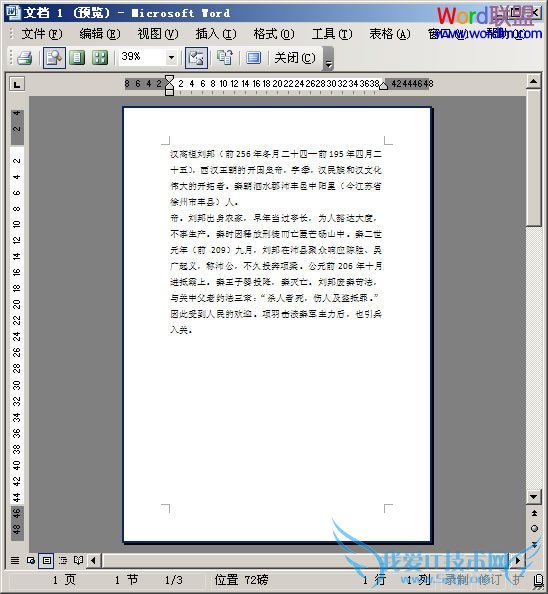
Task: Open the 工具(T) menu
Action: pos(331,34)
